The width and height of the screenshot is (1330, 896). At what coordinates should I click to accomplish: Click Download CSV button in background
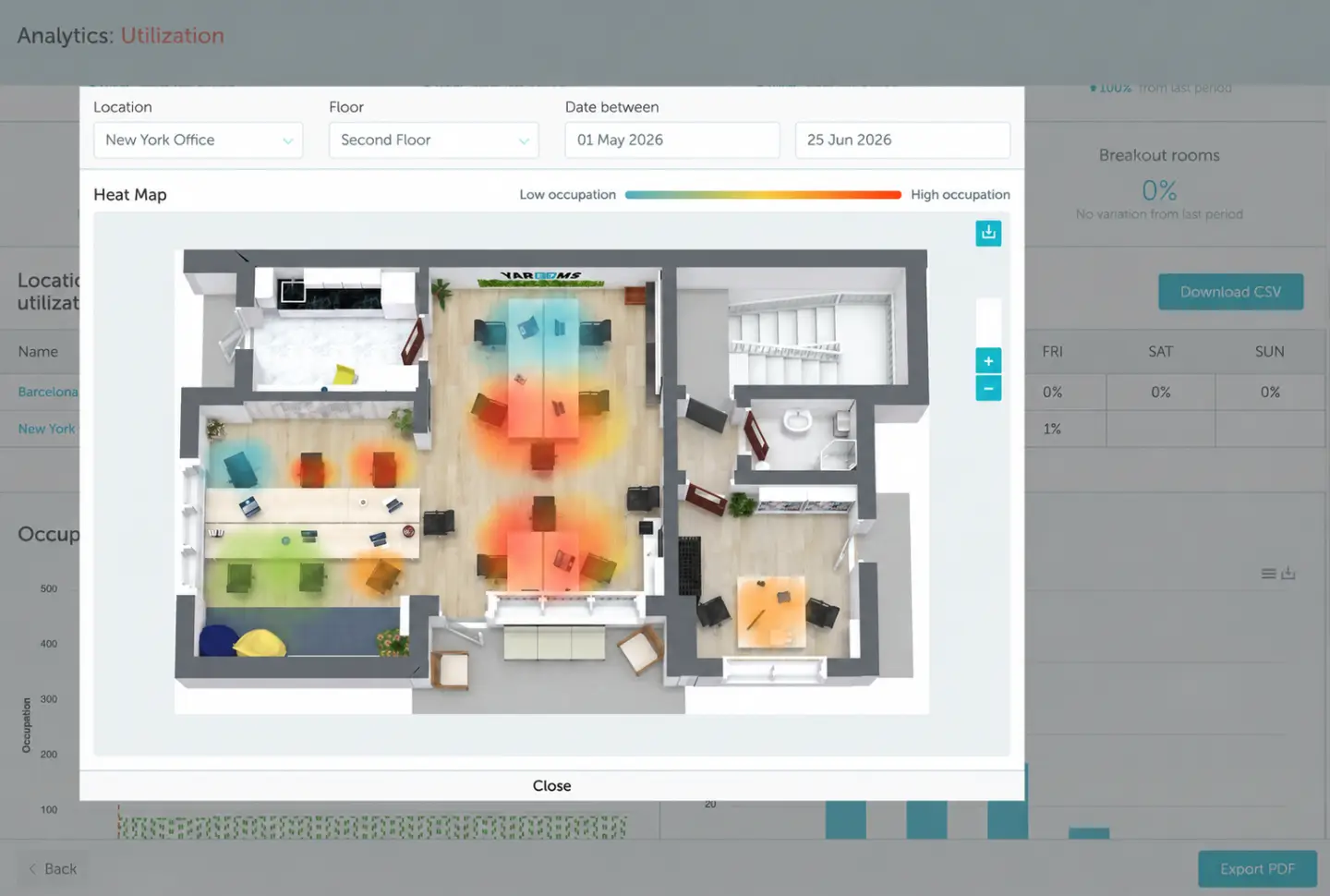coord(1230,292)
